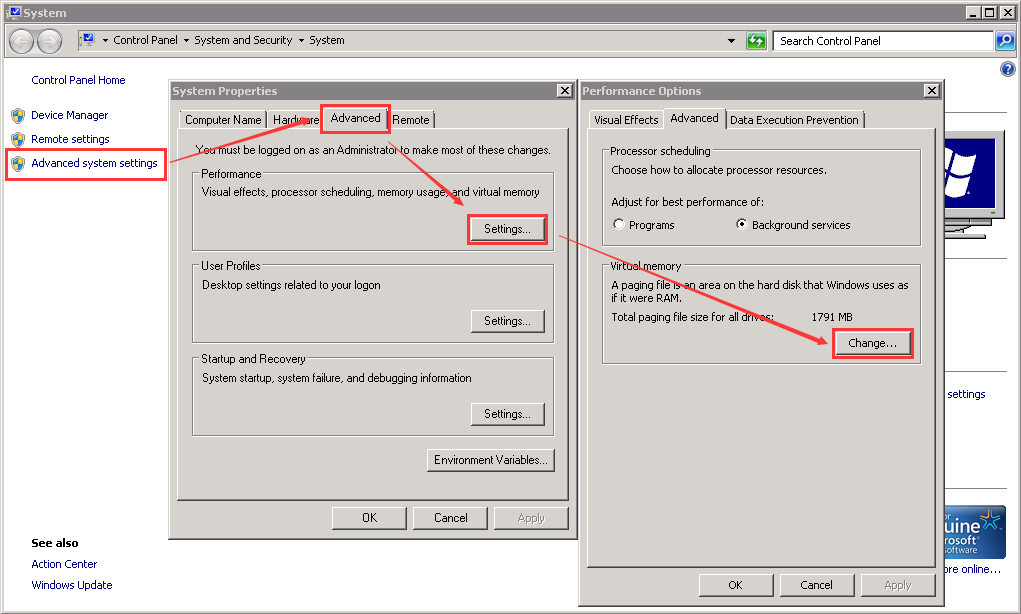1021x614 pixels.
Task: Click the Back navigation arrow
Action: tap(22, 41)
